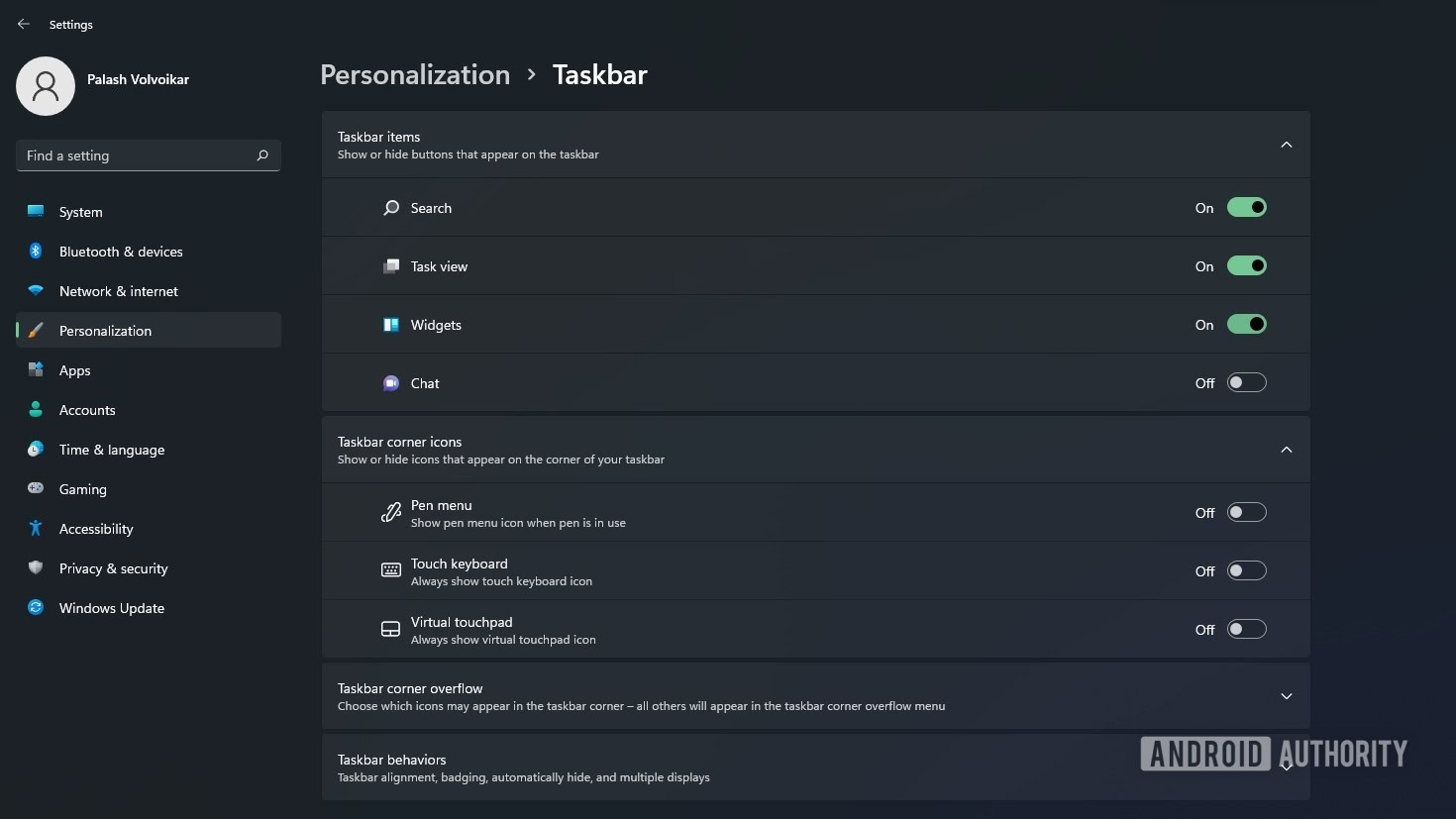
Task: Collapse the Taskbar corner icons section
Action: click(x=1286, y=450)
